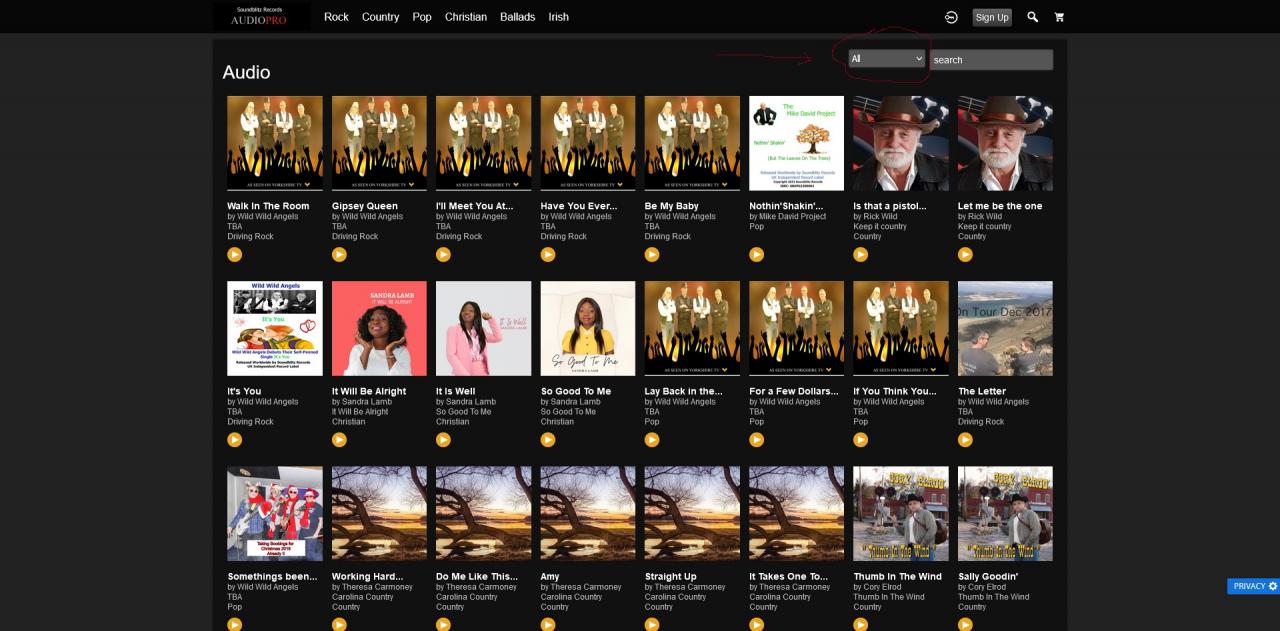Click the AudioPro Soundblitz Records logo

[261, 16]
